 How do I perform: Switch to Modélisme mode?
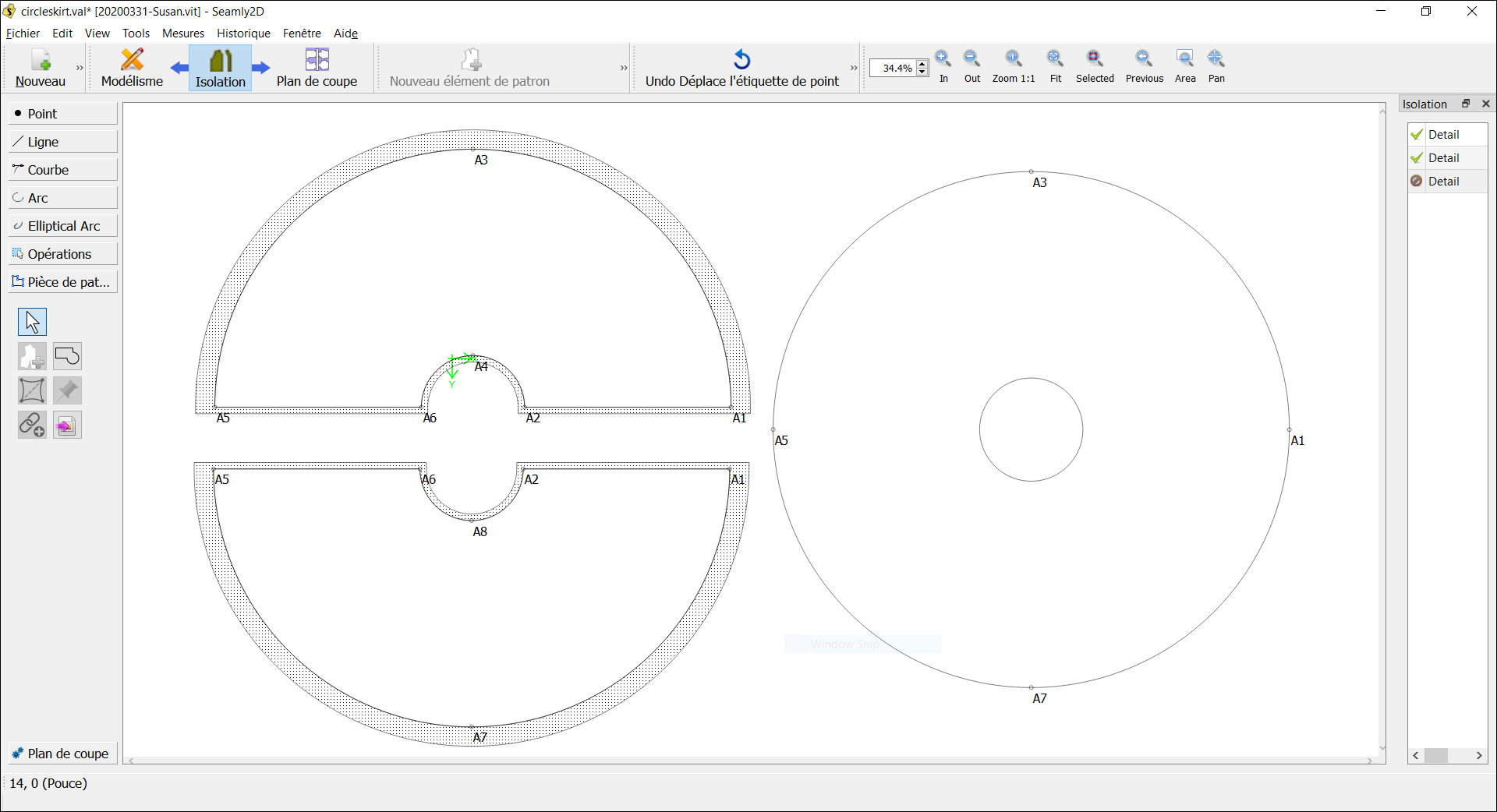pyautogui.click(x=132, y=68)
